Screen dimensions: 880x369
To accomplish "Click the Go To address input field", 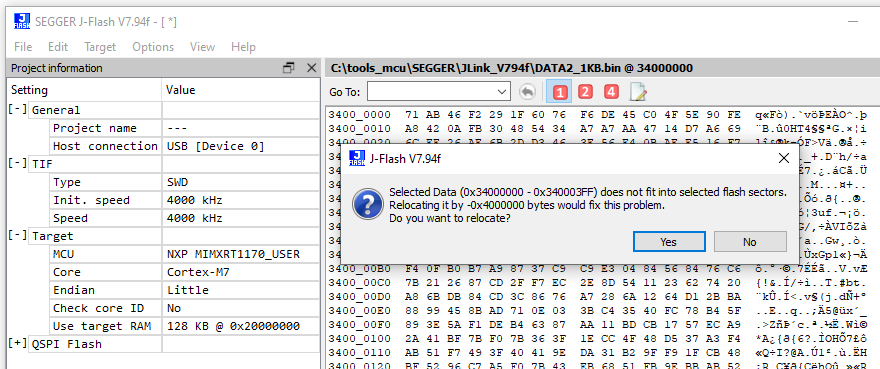I will click(431, 92).
